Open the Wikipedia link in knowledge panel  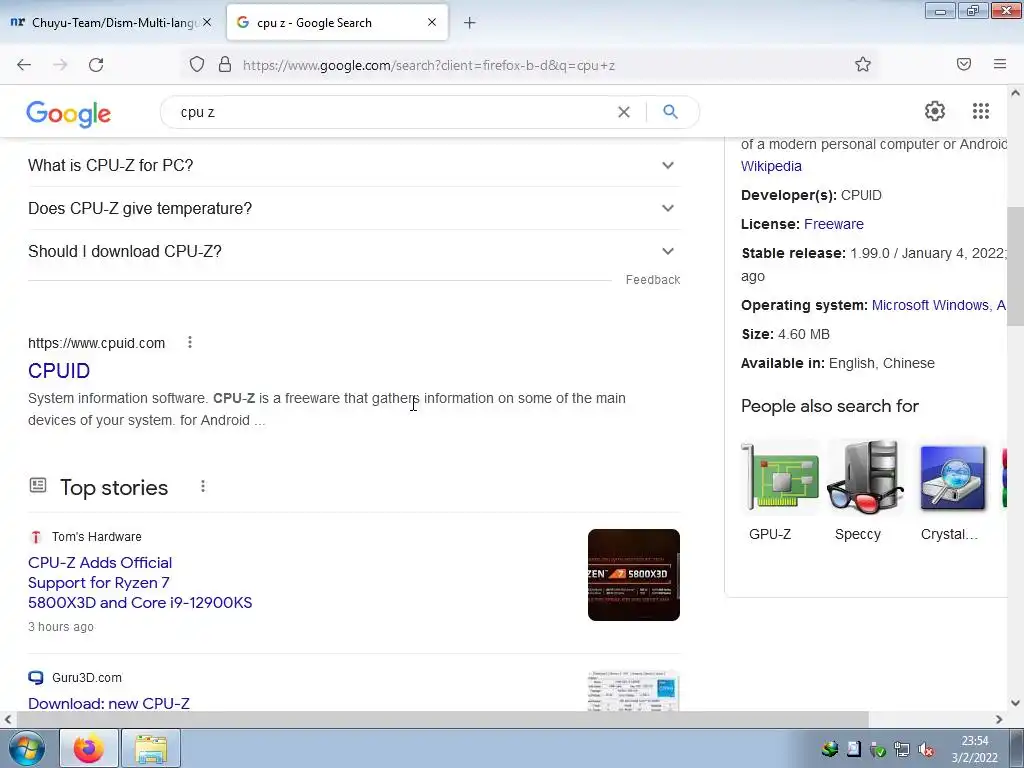pos(771,166)
